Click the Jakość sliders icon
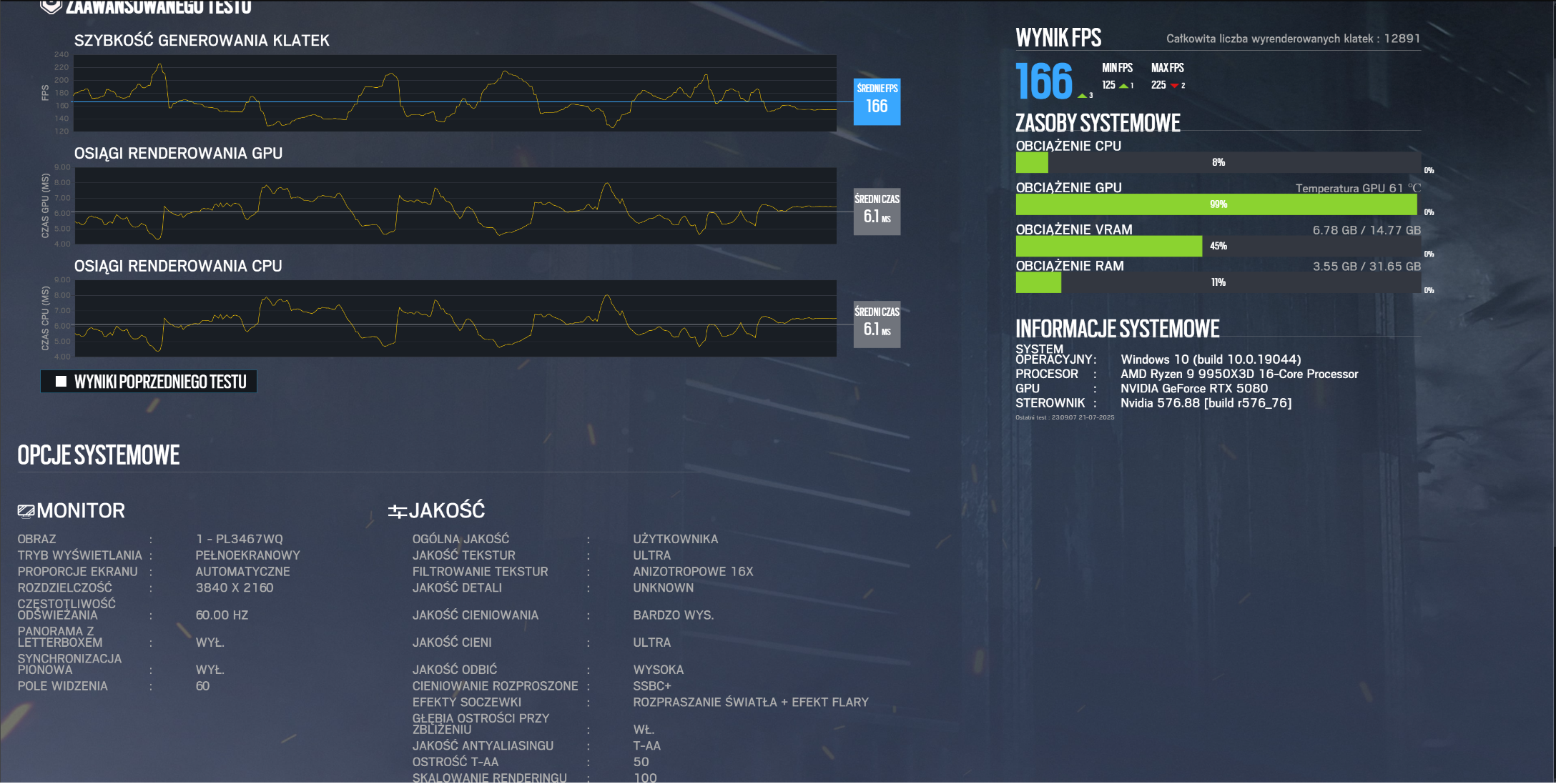The width and height of the screenshot is (1556, 784). (x=397, y=511)
